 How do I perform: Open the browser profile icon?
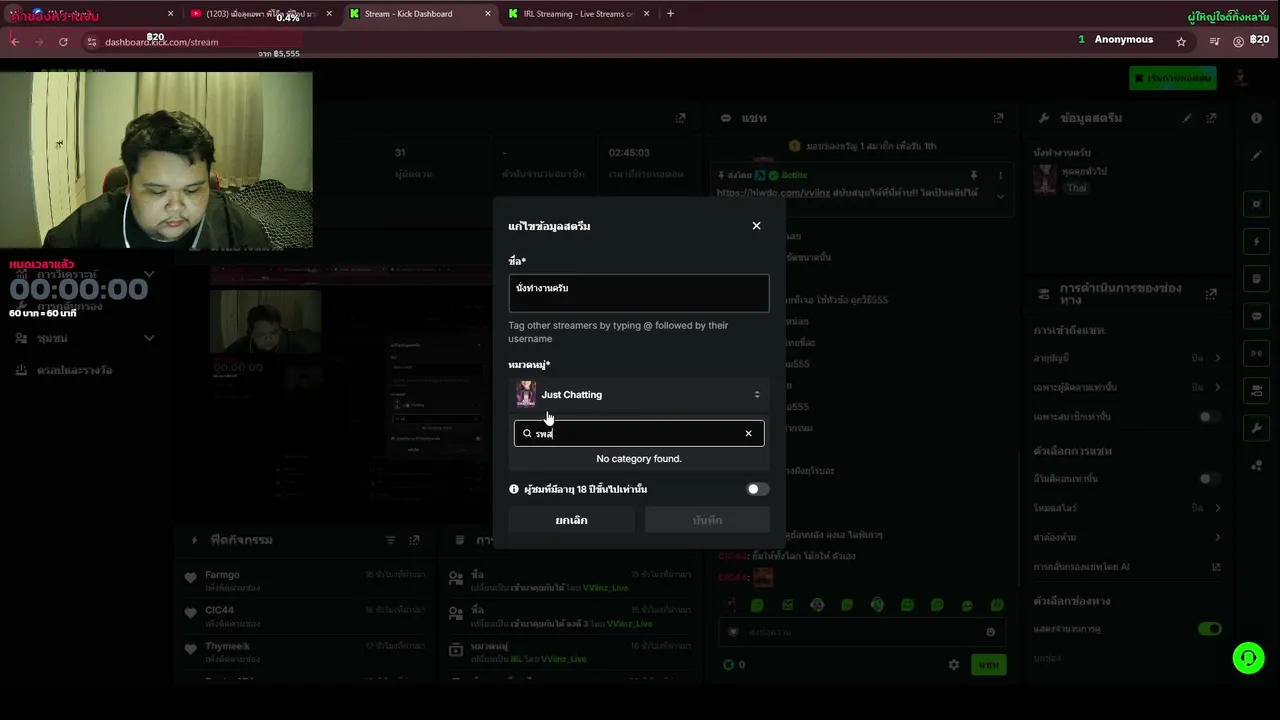[x=1239, y=42]
